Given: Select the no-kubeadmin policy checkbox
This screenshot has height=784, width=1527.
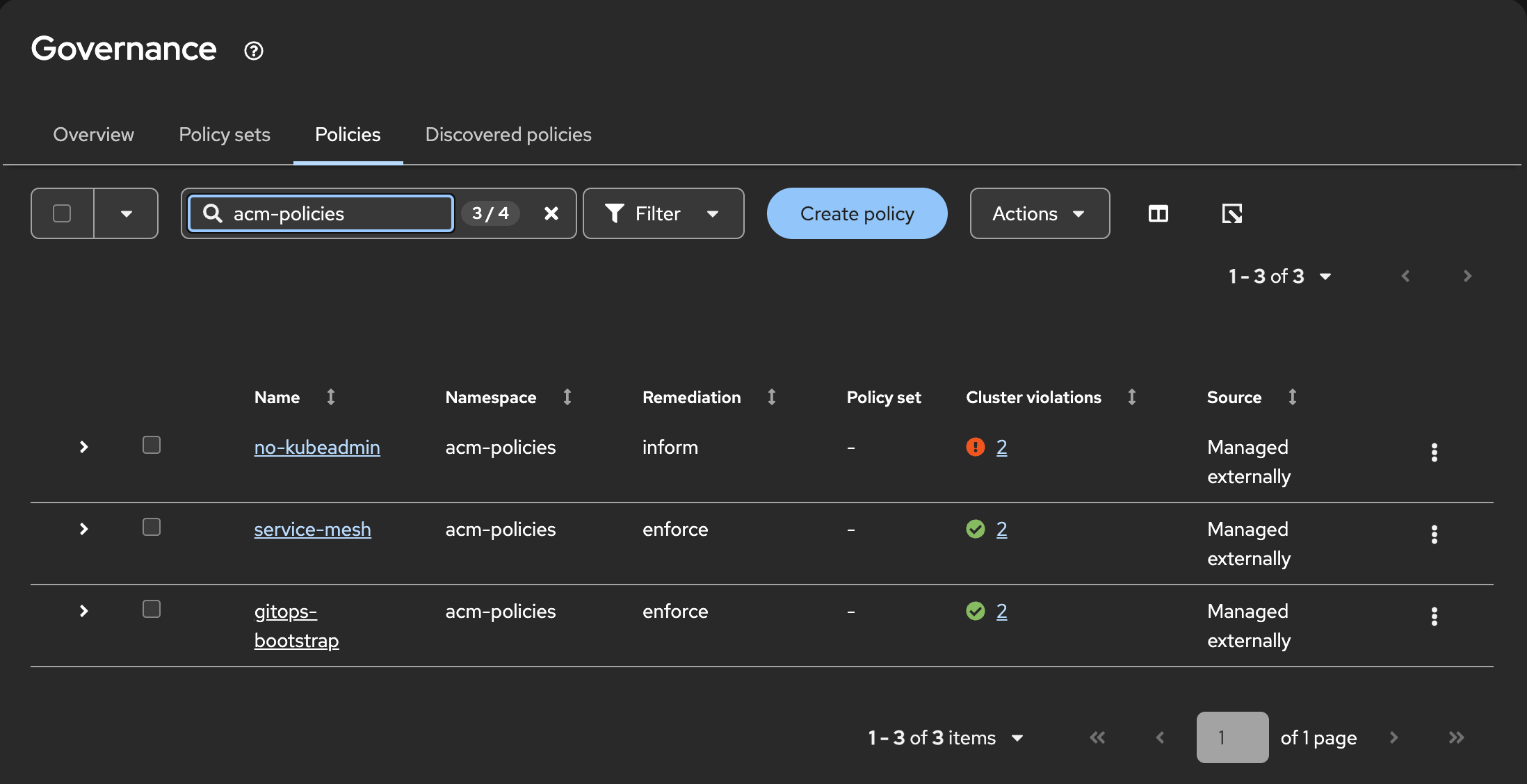Looking at the screenshot, I should (x=151, y=445).
